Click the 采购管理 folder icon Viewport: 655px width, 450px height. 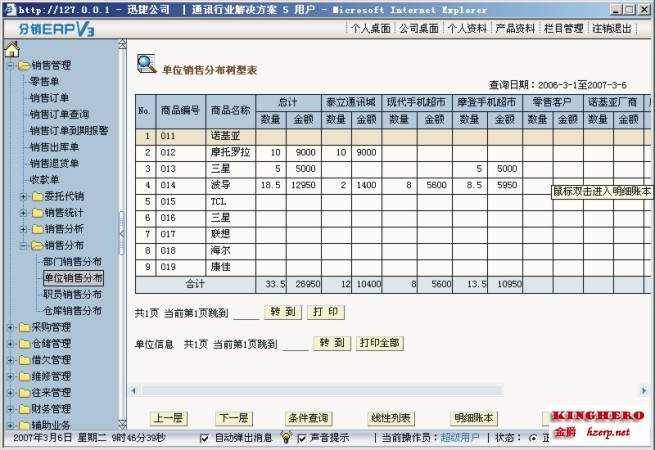[x=24, y=327]
